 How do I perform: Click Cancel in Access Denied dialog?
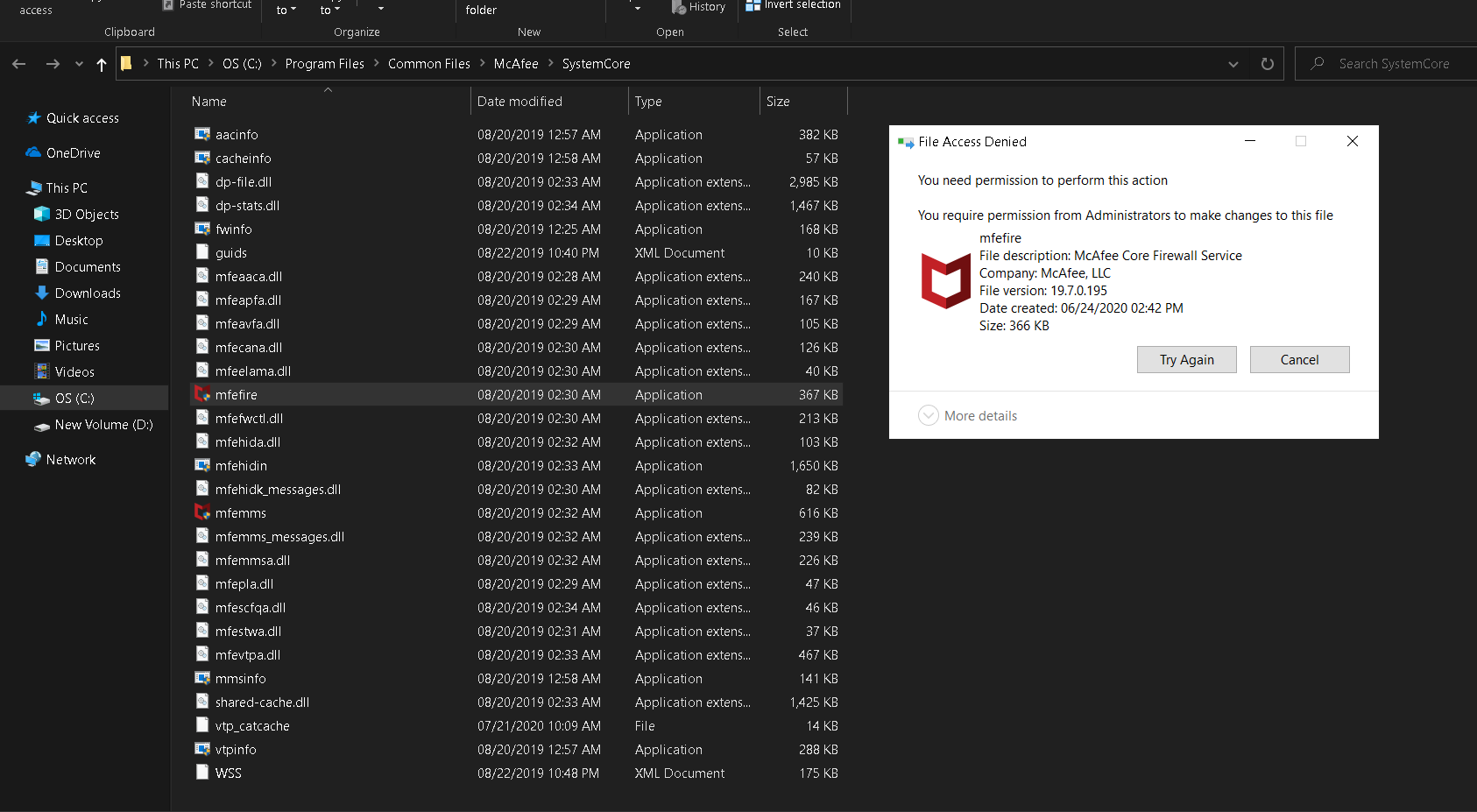click(x=1299, y=360)
